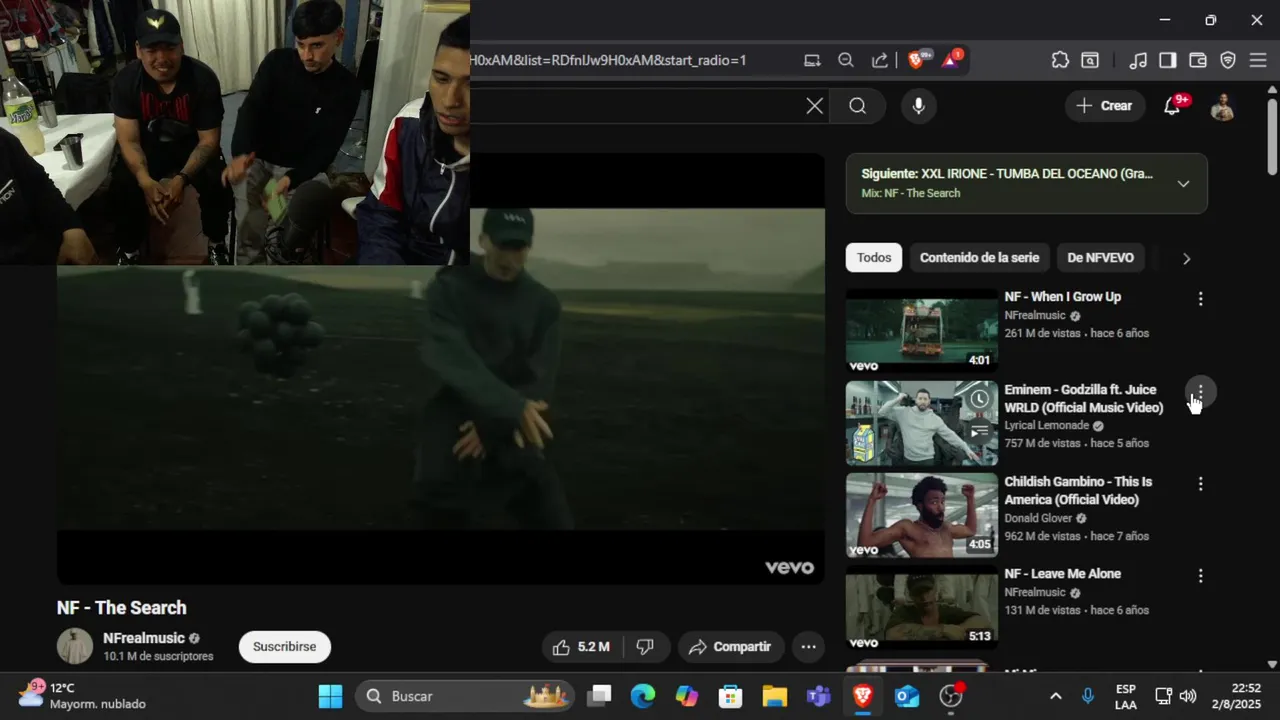
Task: Open Task View on the taskbar
Action: click(x=599, y=696)
